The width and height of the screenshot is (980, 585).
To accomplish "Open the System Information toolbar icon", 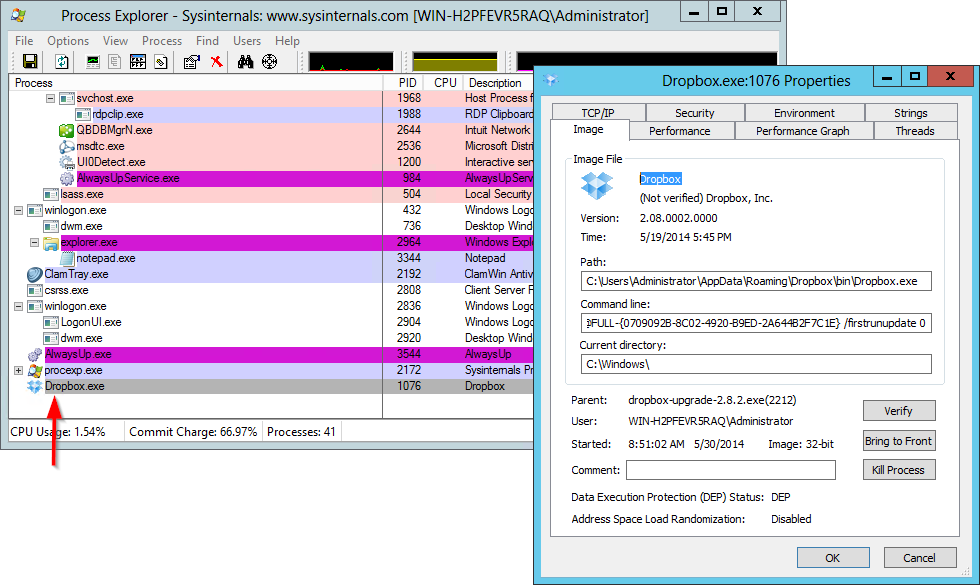I will point(92,61).
